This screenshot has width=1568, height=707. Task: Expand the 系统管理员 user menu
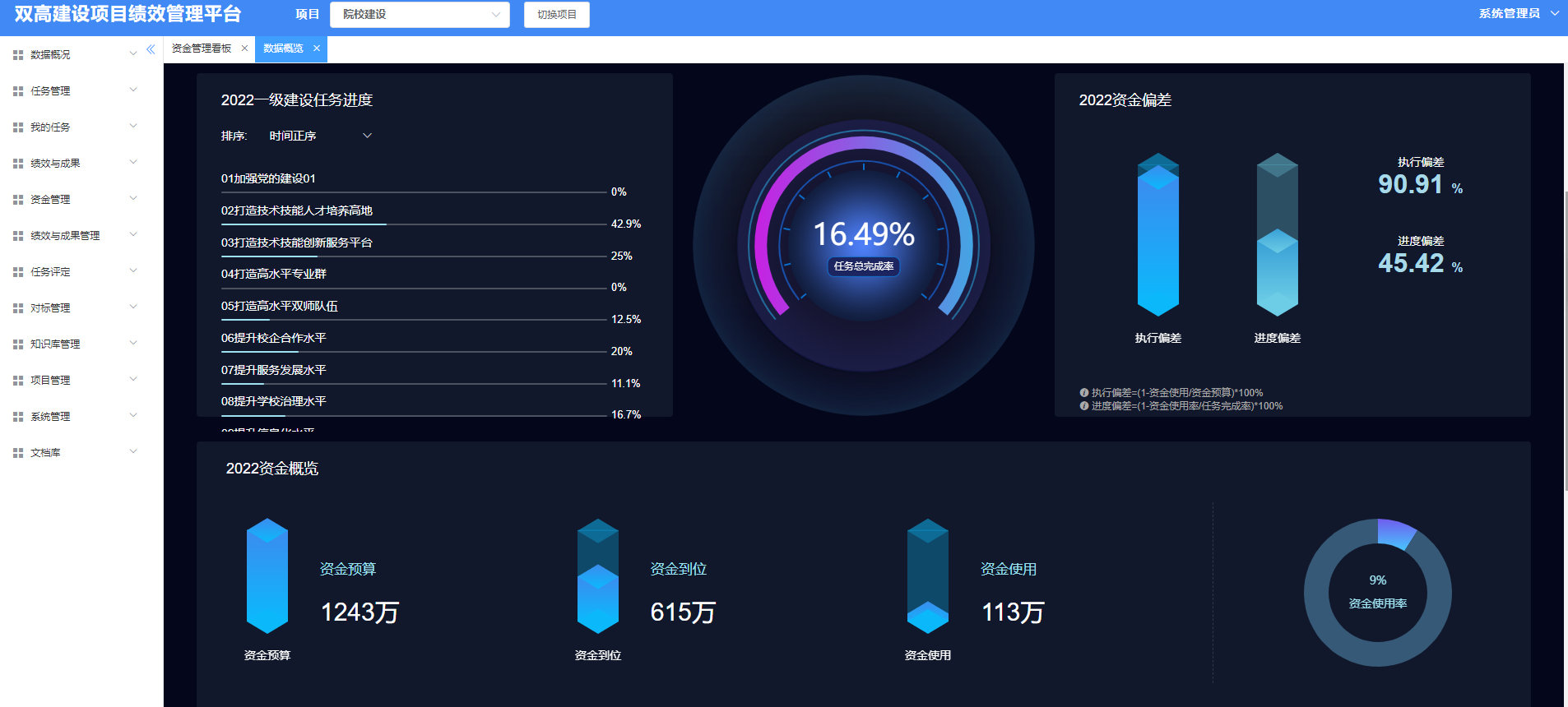[1519, 13]
